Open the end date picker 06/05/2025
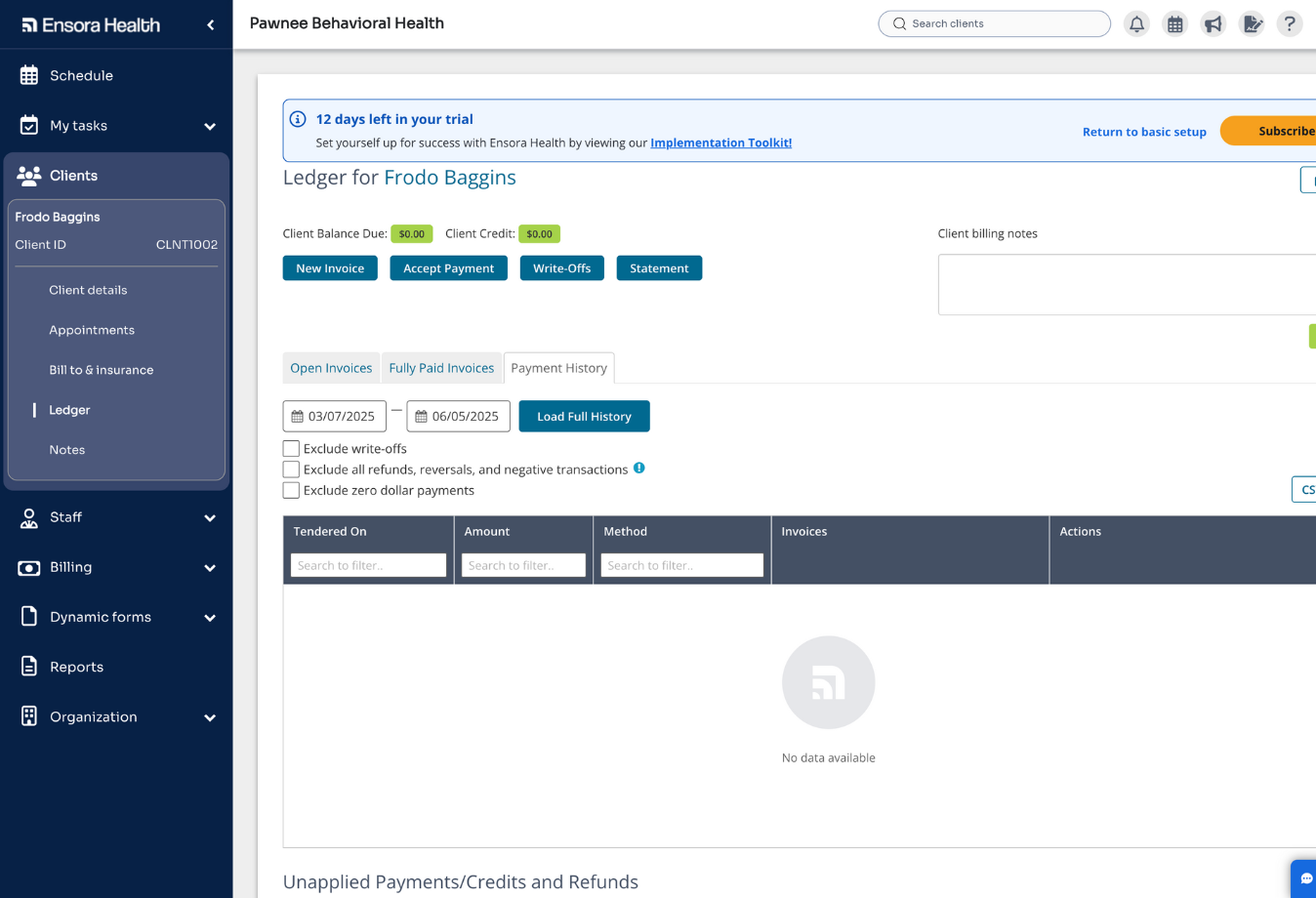 click(x=459, y=416)
